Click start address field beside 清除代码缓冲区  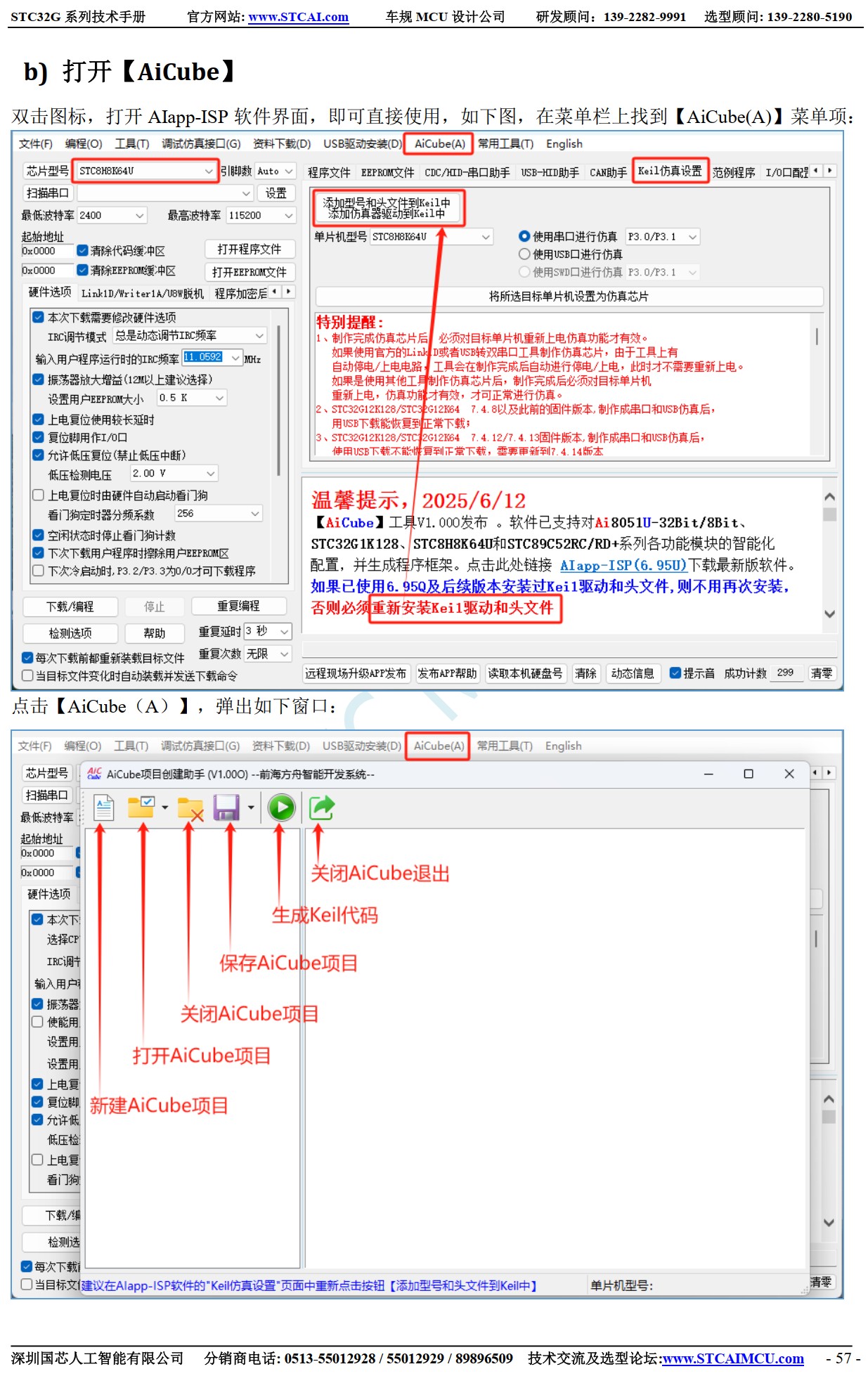(x=47, y=251)
